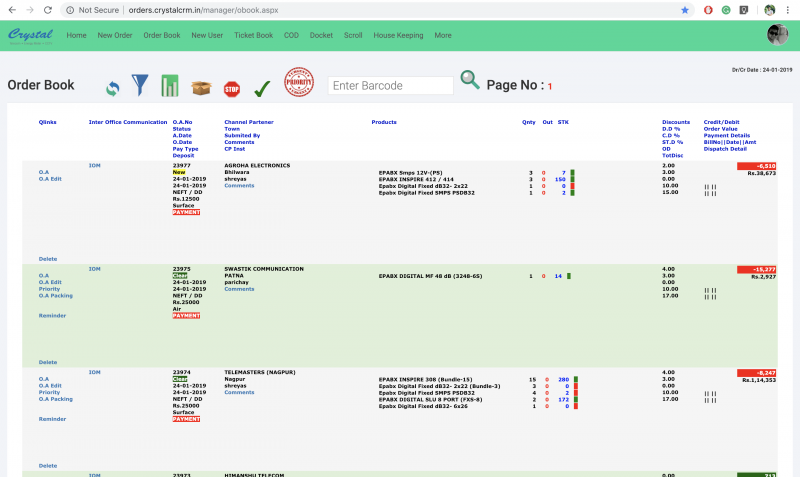
Task: Click the red STOP sign icon
Action: pyautogui.click(x=232, y=89)
